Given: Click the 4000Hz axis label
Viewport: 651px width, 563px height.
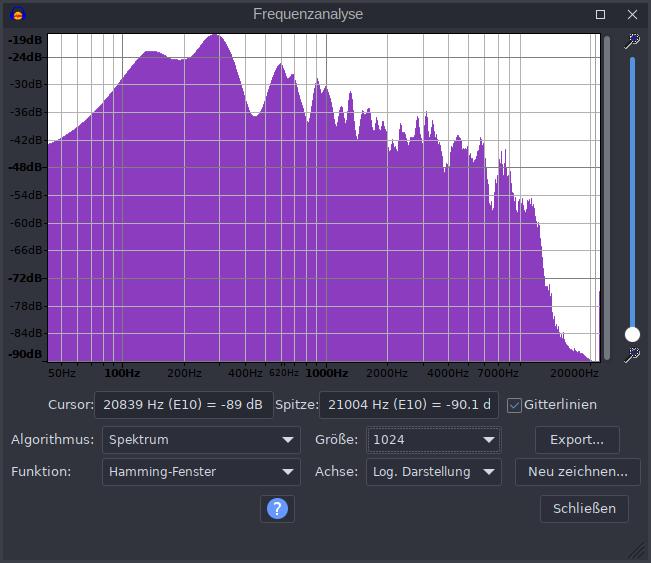Looking at the screenshot, I should coord(448,373).
